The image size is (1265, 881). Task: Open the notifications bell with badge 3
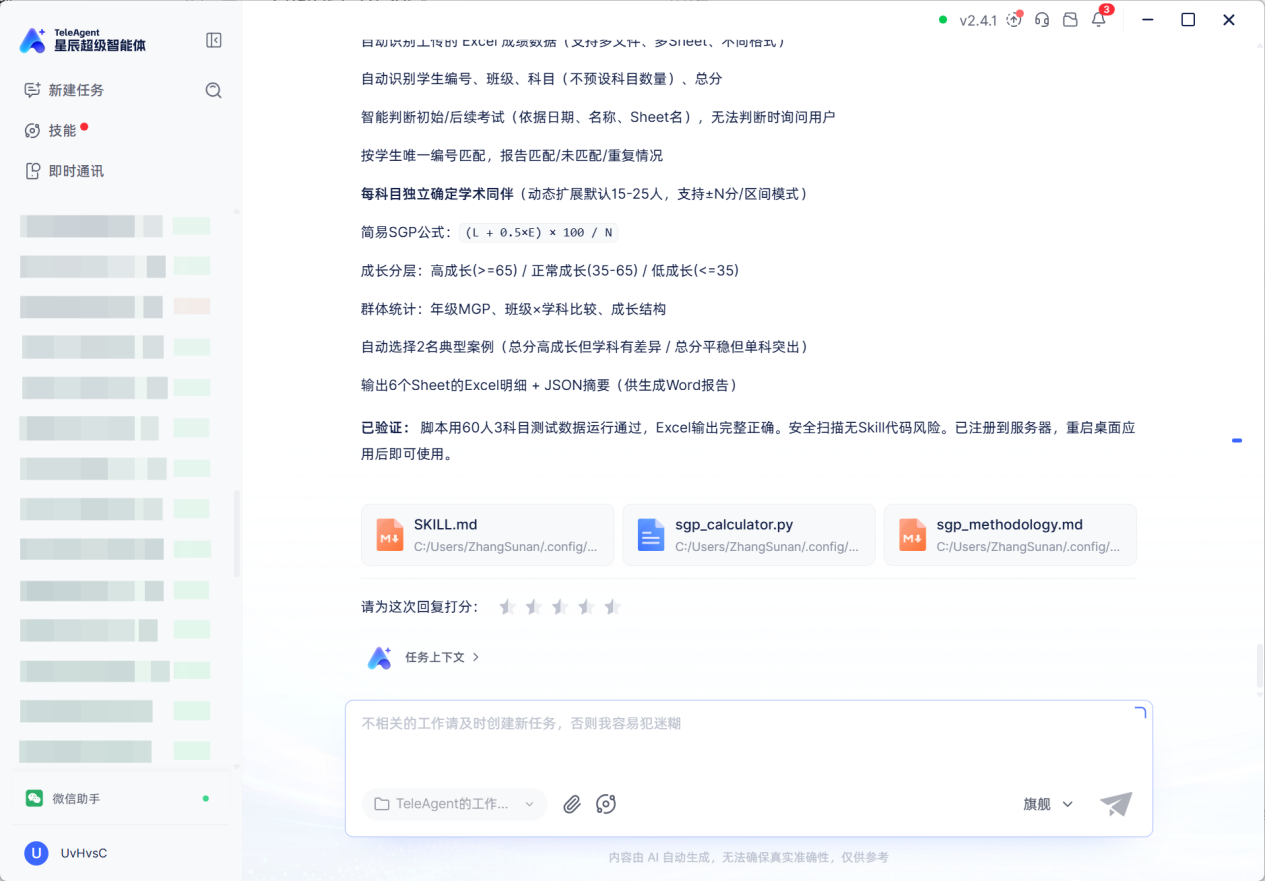tap(1099, 19)
